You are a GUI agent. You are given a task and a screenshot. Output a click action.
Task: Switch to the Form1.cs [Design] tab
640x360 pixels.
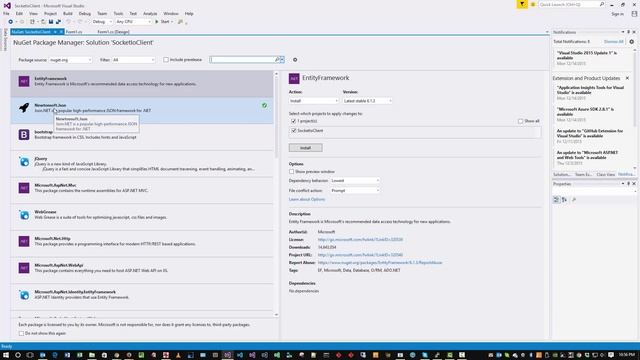pyautogui.click(x=113, y=32)
